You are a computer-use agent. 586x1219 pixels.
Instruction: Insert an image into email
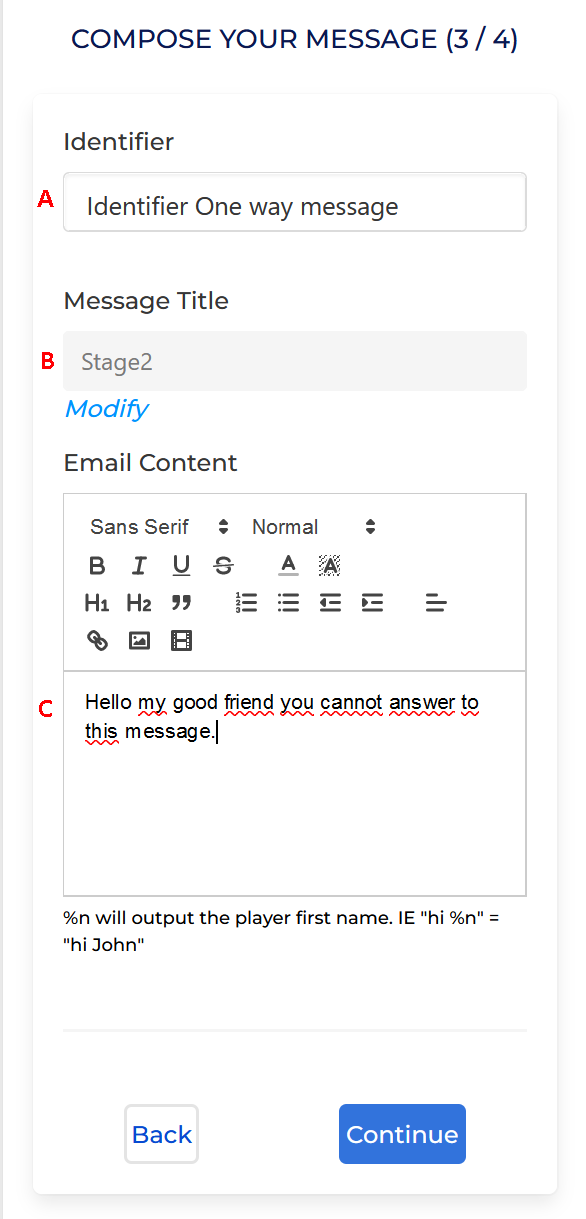click(x=139, y=640)
